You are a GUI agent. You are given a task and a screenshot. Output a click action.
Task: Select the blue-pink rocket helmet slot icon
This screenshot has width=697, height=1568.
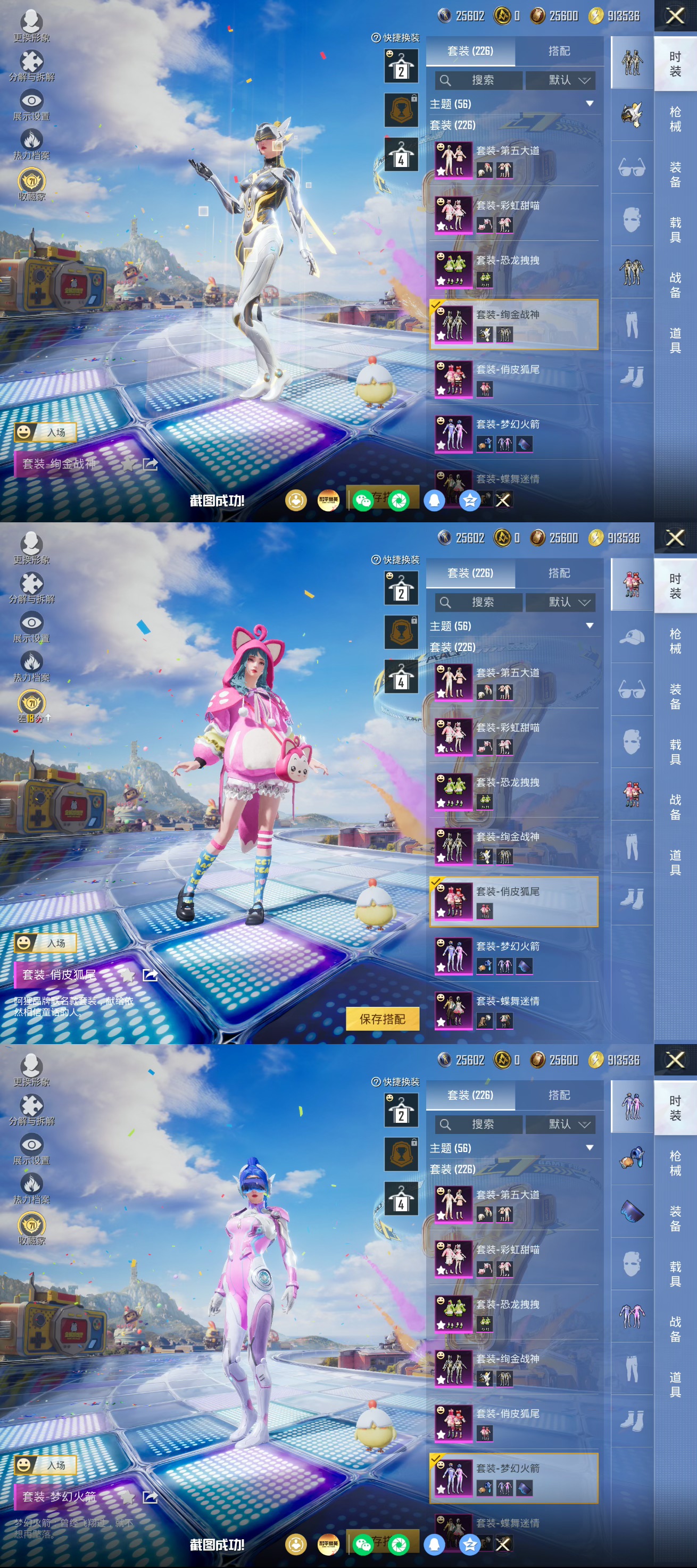point(632,1158)
